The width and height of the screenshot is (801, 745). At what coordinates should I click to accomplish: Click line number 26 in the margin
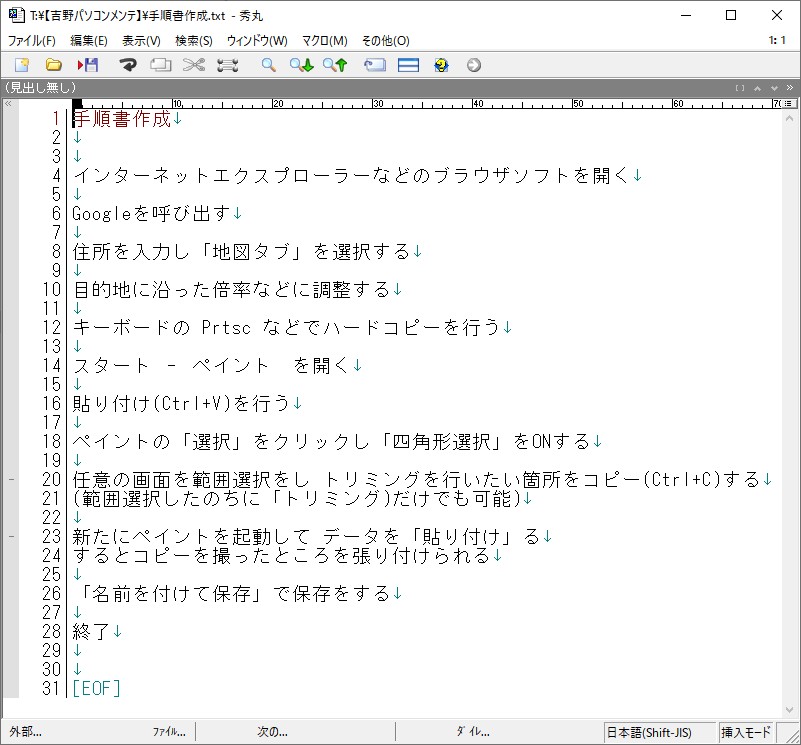52,593
